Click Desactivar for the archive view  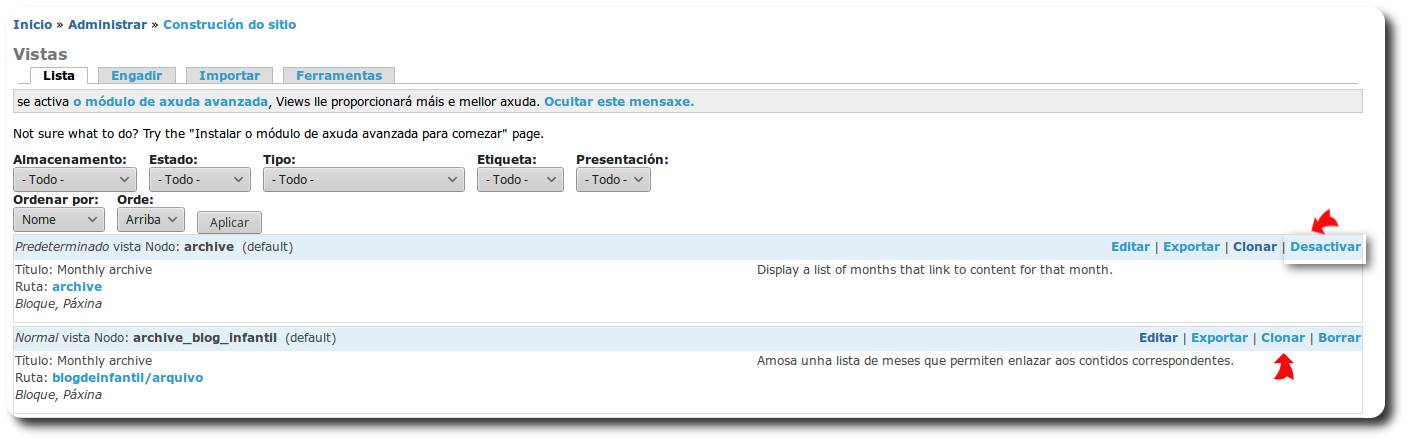coord(1325,247)
